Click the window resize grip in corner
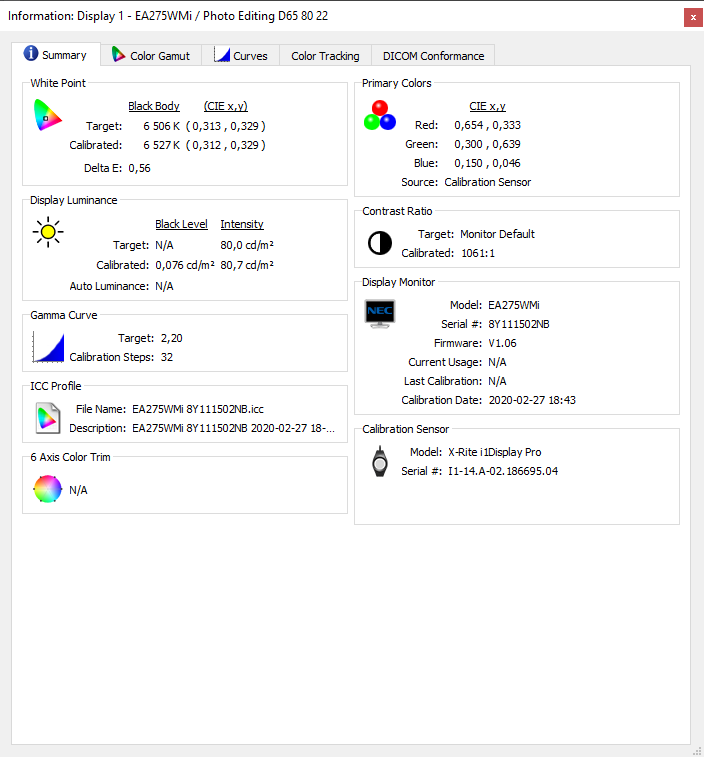 [x=696, y=749]
